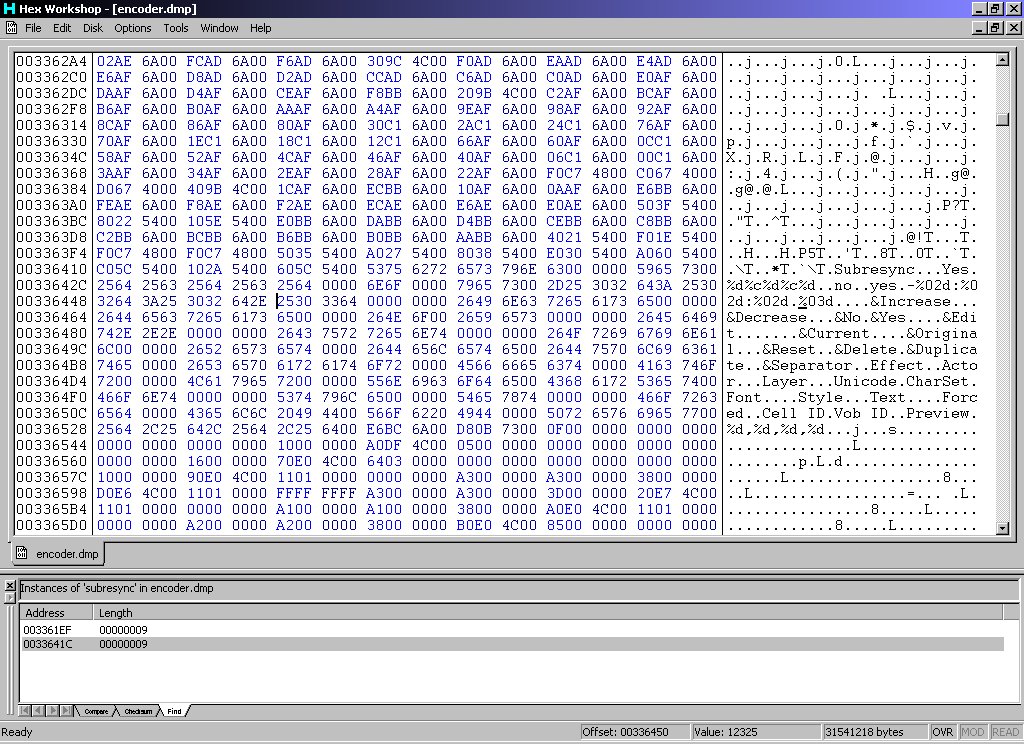Click the Offset field in status bar
The width and height of the screenshot is (1024, 744).
click(x=634, y=732)
